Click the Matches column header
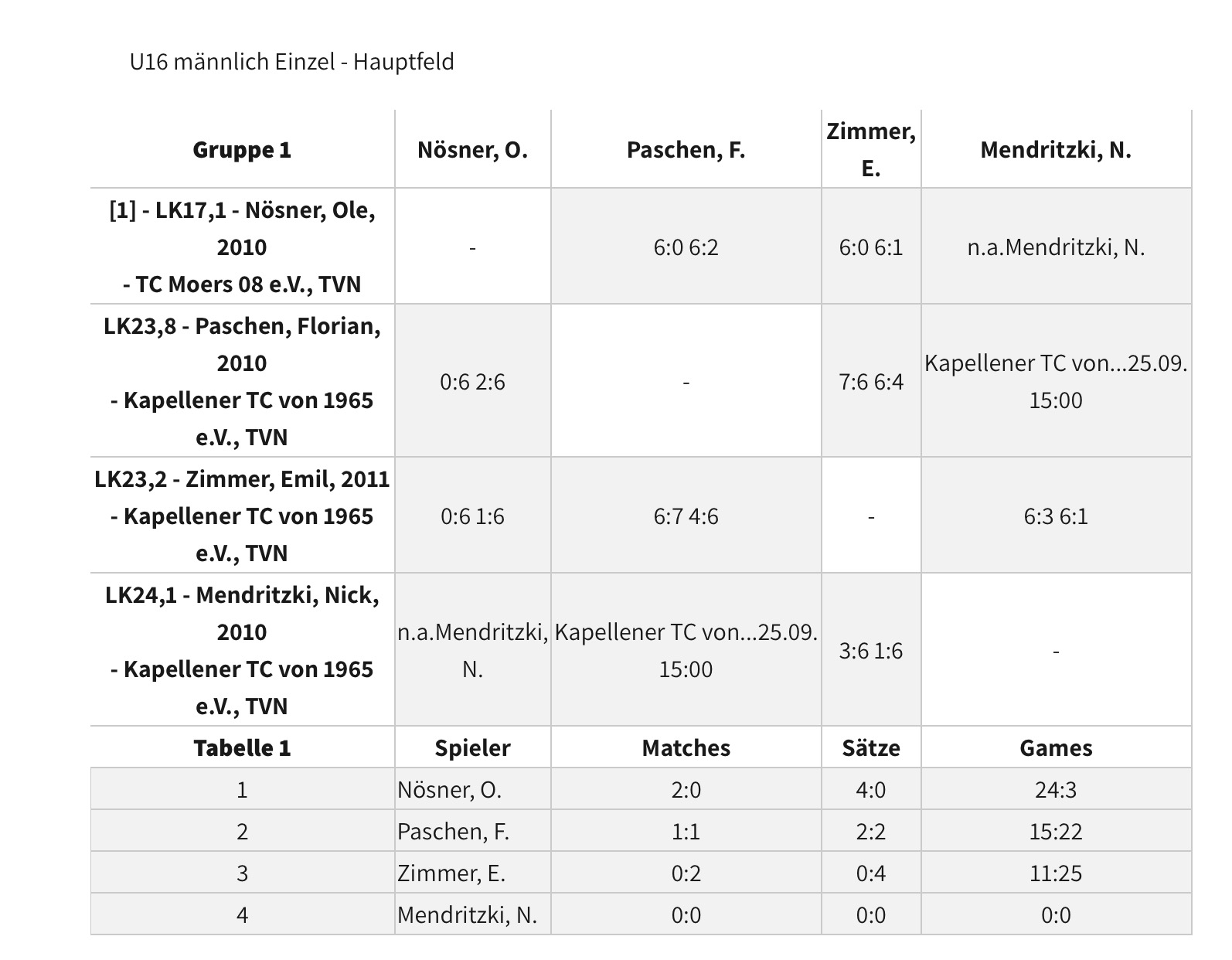 pos(686,748)
